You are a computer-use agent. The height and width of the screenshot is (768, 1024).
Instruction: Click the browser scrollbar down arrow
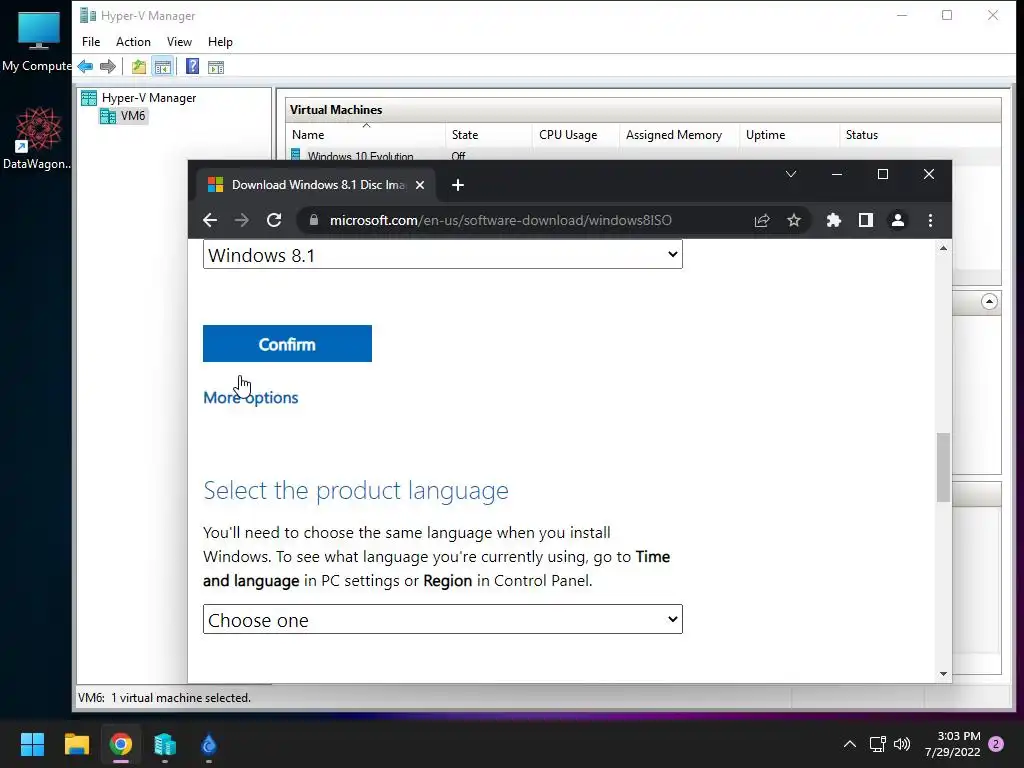pos(943,674)
